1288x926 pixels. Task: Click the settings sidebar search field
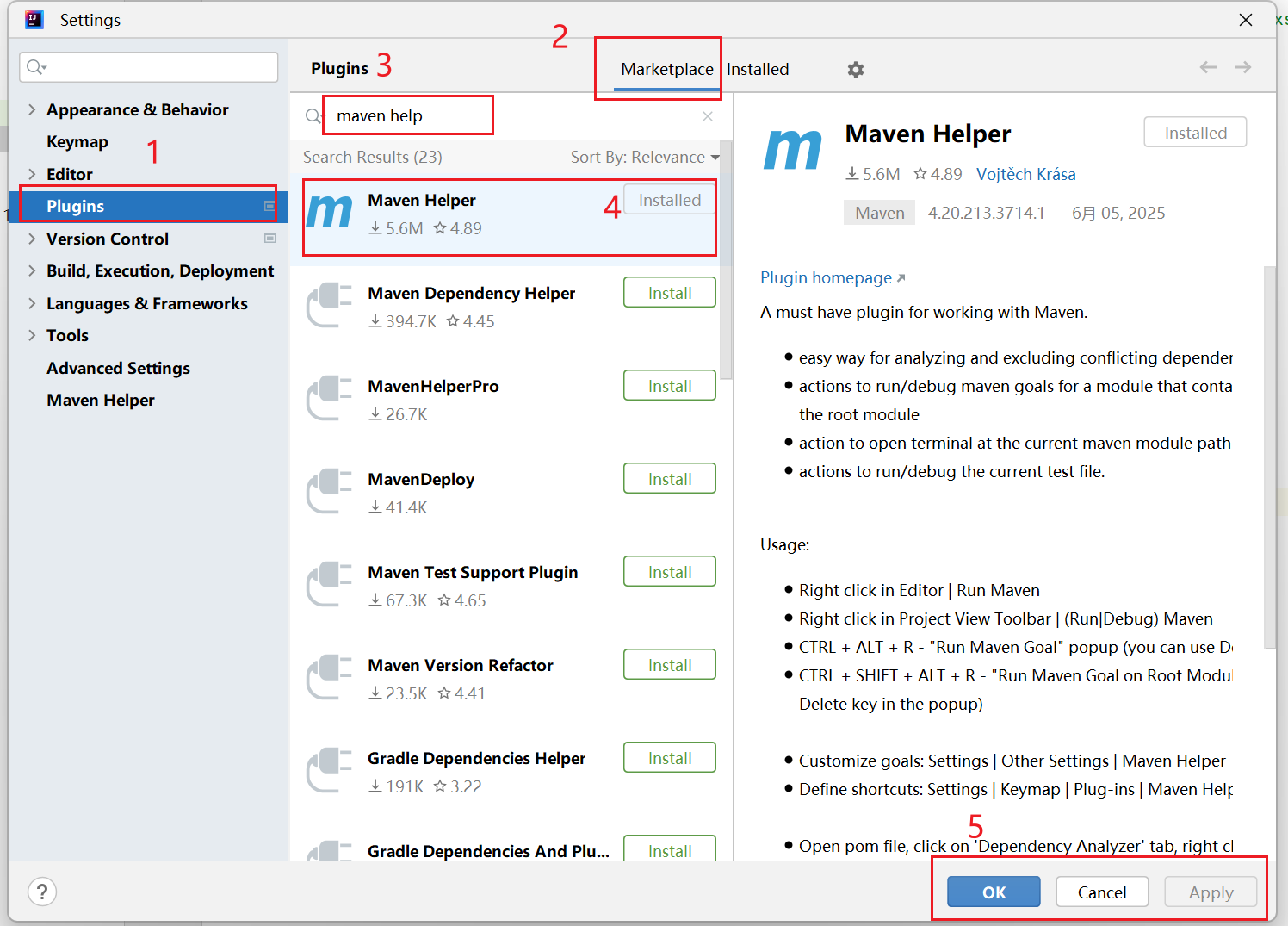[148, 67]
